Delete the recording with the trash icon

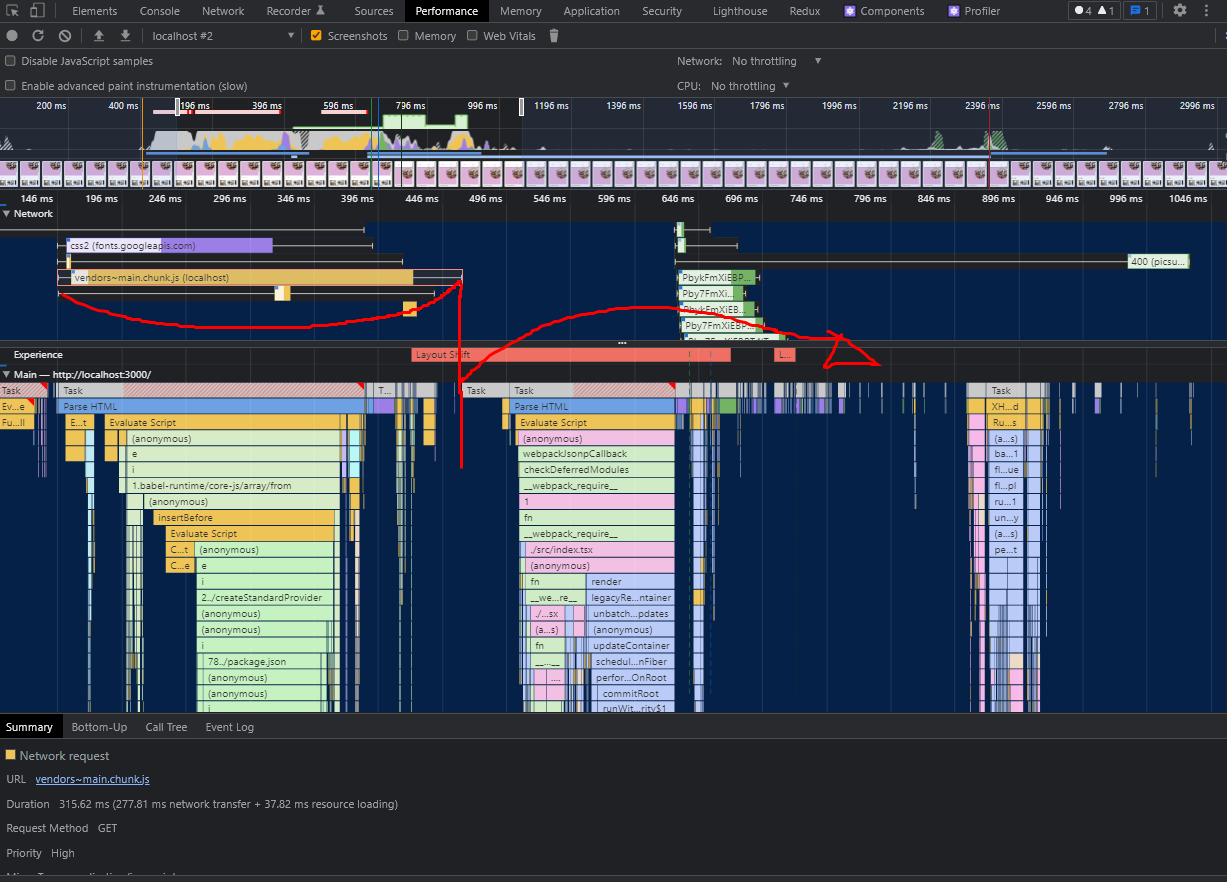coord(554,35)
